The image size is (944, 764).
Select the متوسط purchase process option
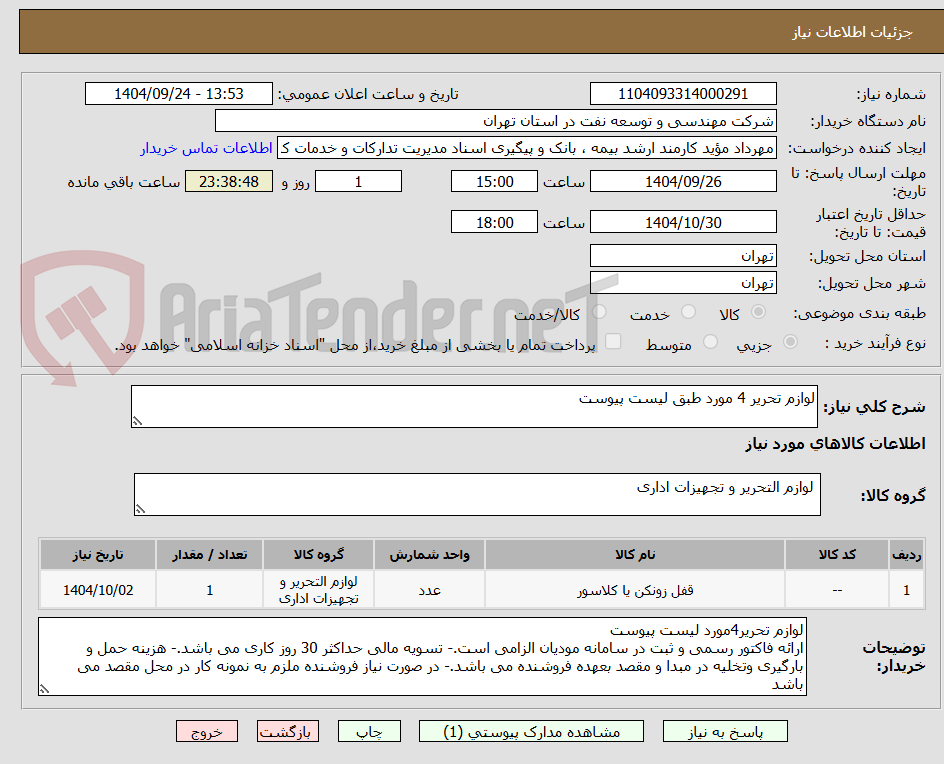[710, 341]
